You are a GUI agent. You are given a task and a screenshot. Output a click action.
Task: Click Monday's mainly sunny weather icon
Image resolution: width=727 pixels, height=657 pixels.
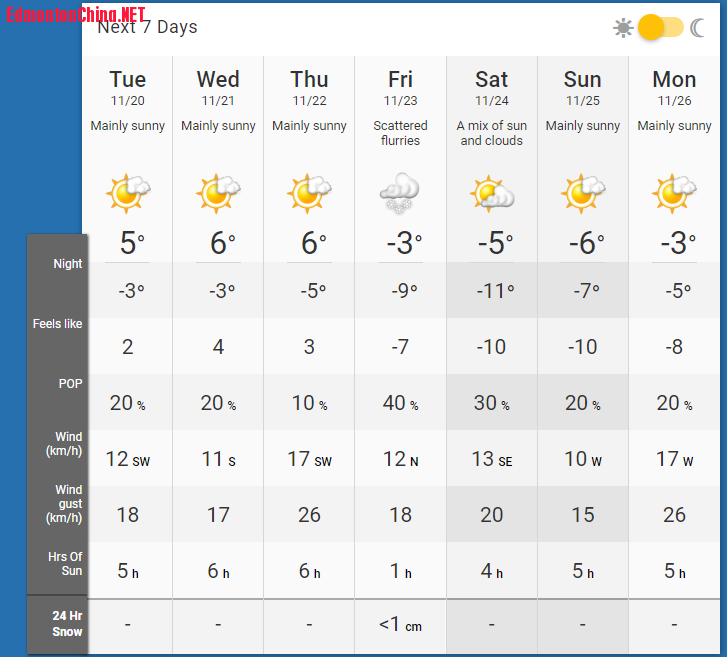pos(675,192)
